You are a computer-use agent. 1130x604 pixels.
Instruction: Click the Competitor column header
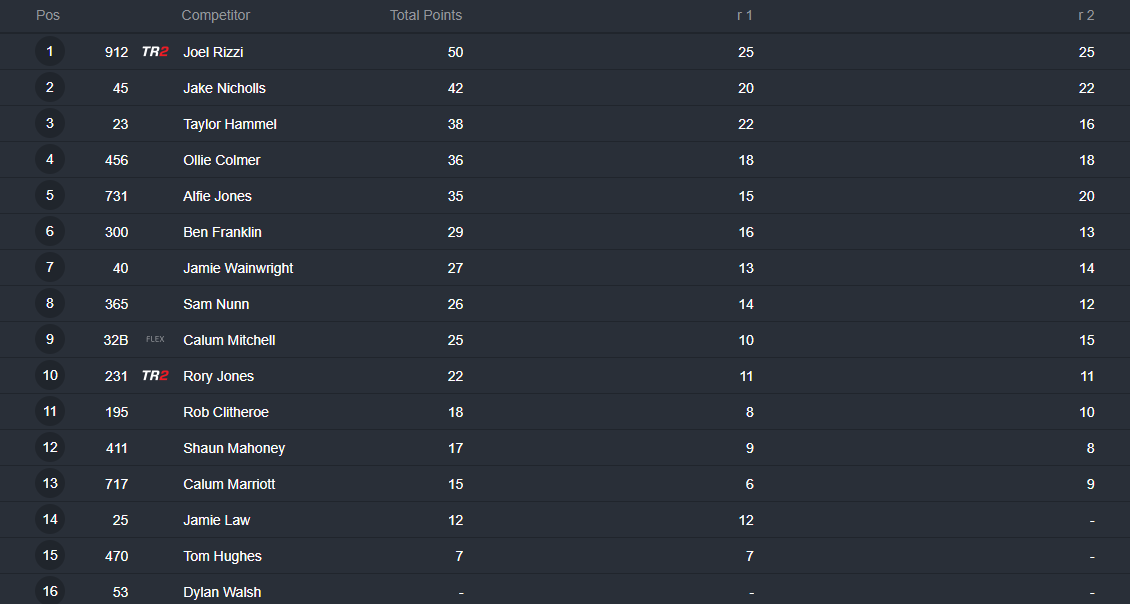coord(215,15)
